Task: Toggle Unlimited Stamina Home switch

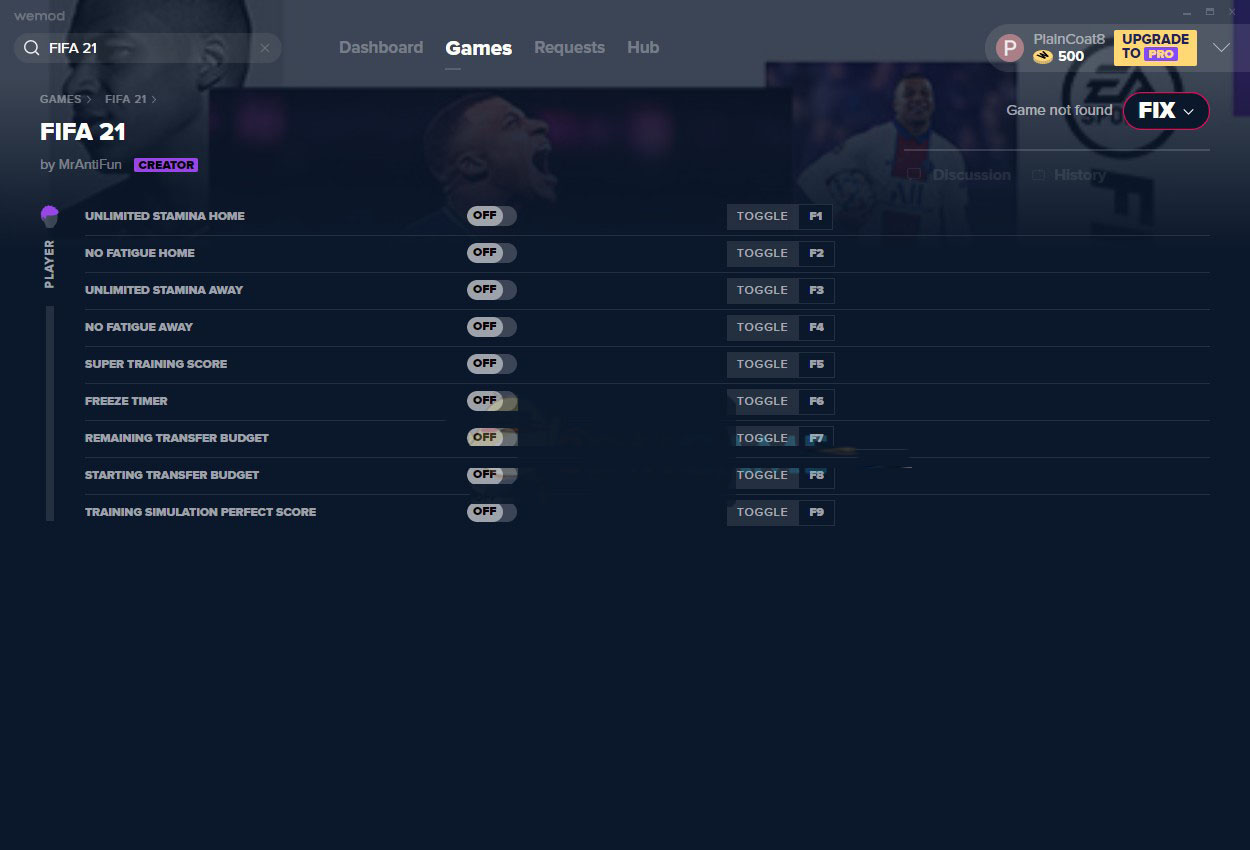Action: [492, 216]
